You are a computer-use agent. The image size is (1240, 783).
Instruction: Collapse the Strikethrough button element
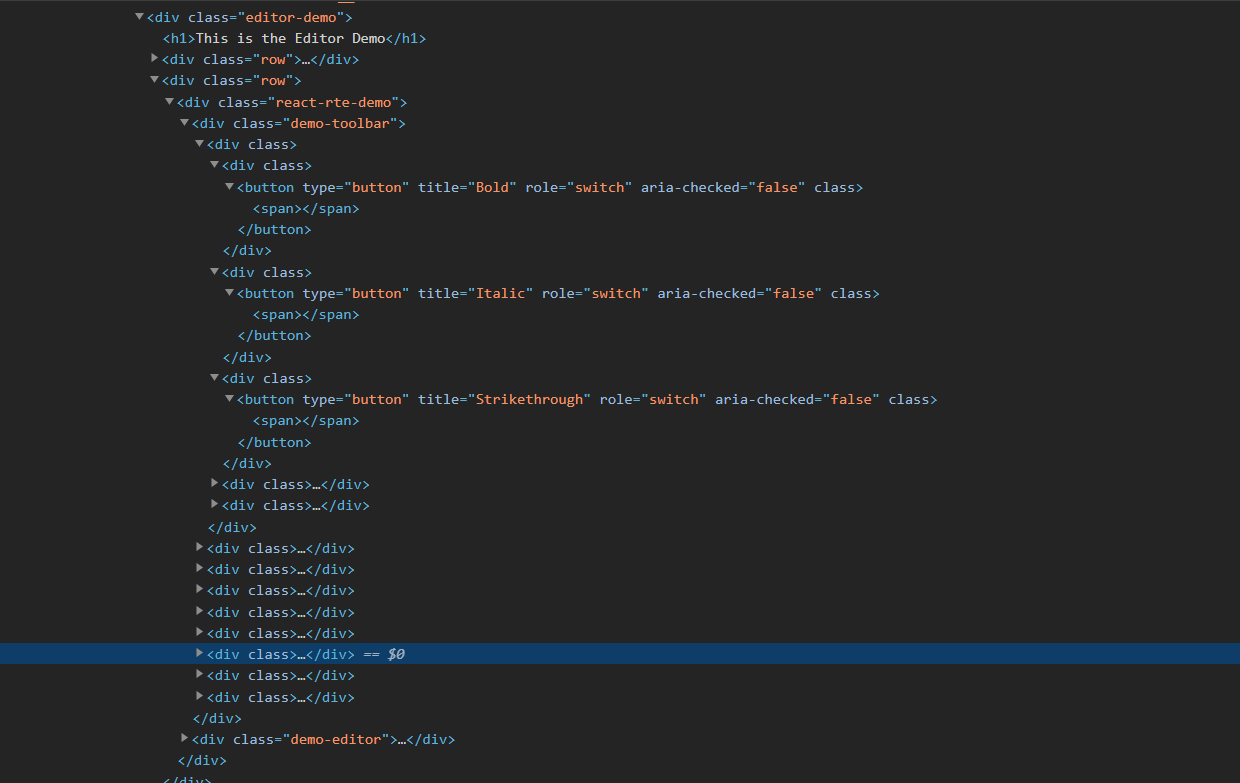(230, 399)
